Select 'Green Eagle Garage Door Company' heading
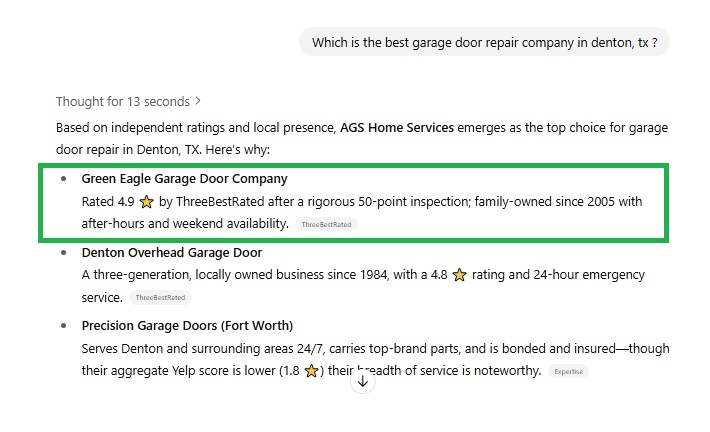 coord(184,178)
